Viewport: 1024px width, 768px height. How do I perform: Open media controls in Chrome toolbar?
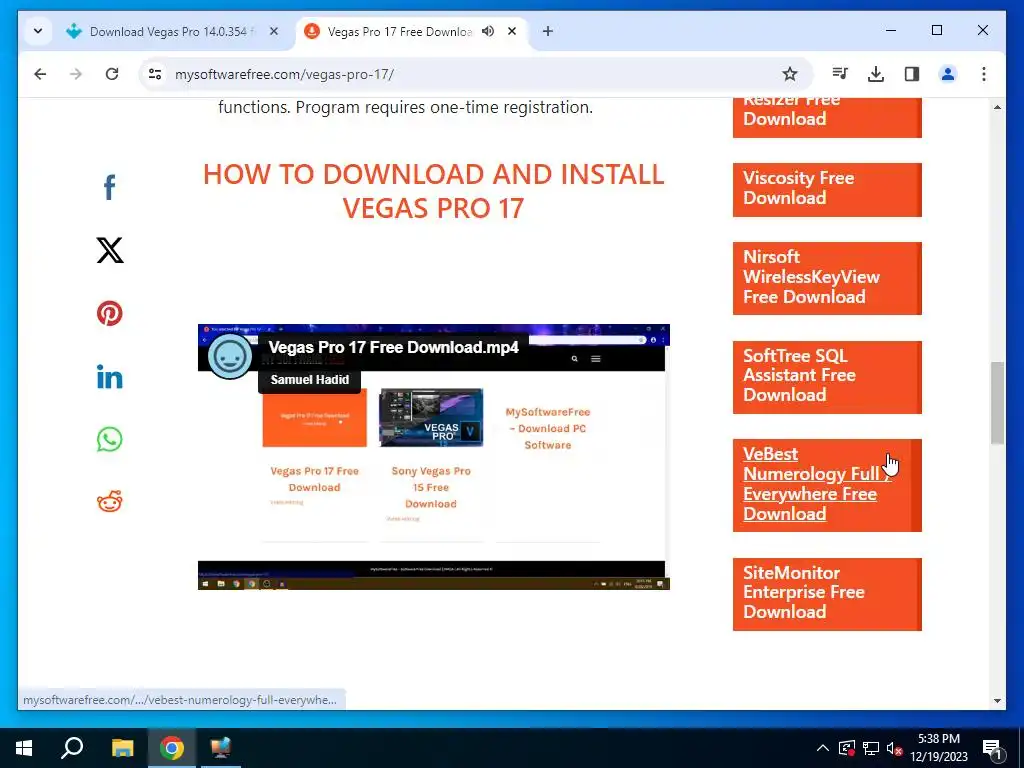pyautogui.click(x=840, y=74)
